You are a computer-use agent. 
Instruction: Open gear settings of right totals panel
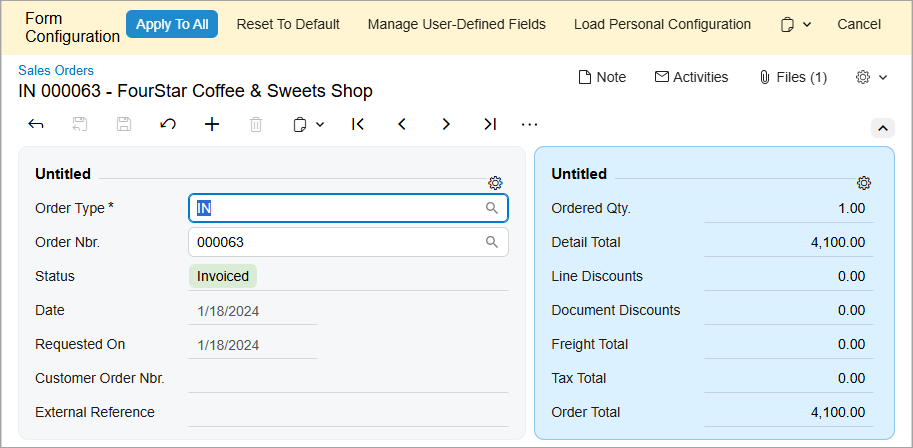[864, 183]
